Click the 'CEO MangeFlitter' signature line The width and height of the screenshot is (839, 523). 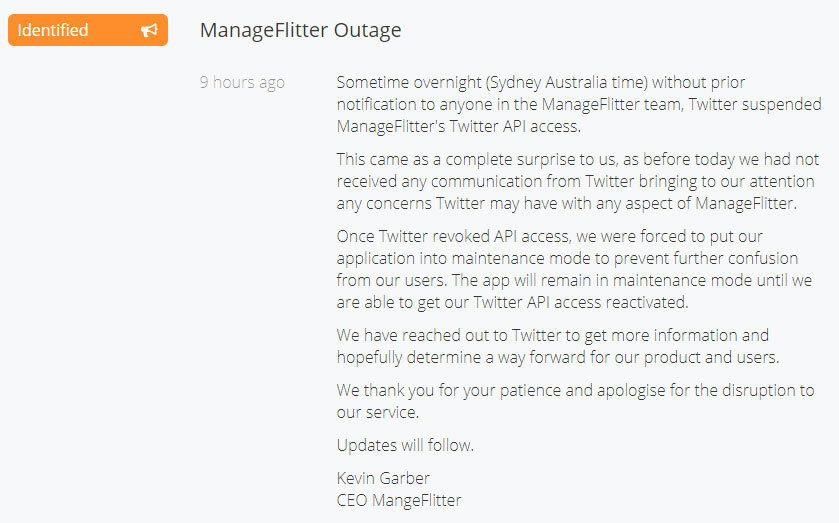(x=399, y=500)
